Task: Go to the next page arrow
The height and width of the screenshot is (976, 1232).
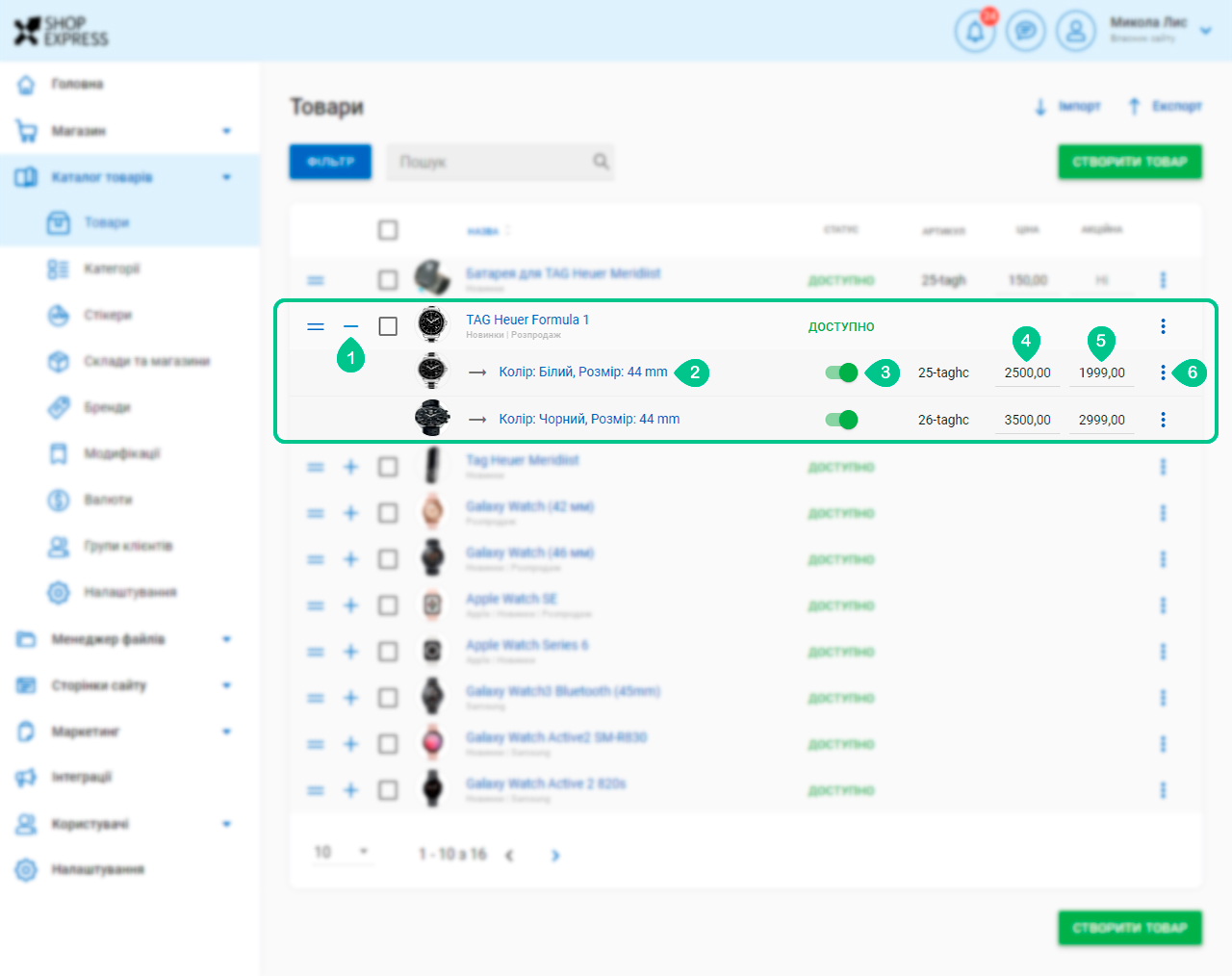Action: tap(555, 855)
